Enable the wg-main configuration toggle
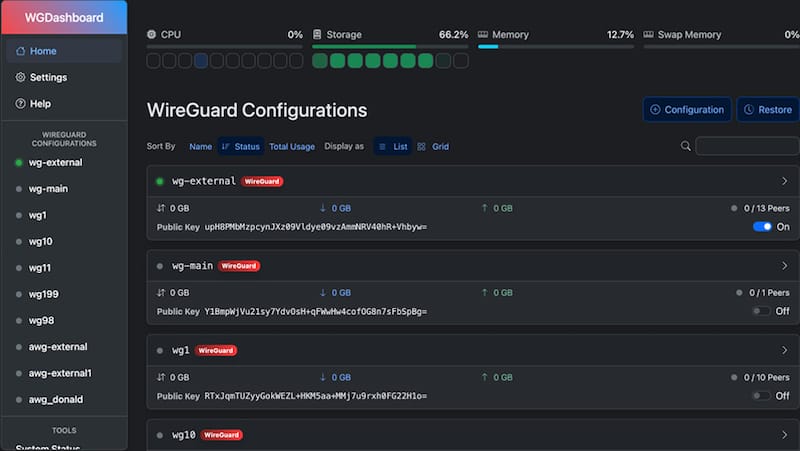 (x=762, y=311)
